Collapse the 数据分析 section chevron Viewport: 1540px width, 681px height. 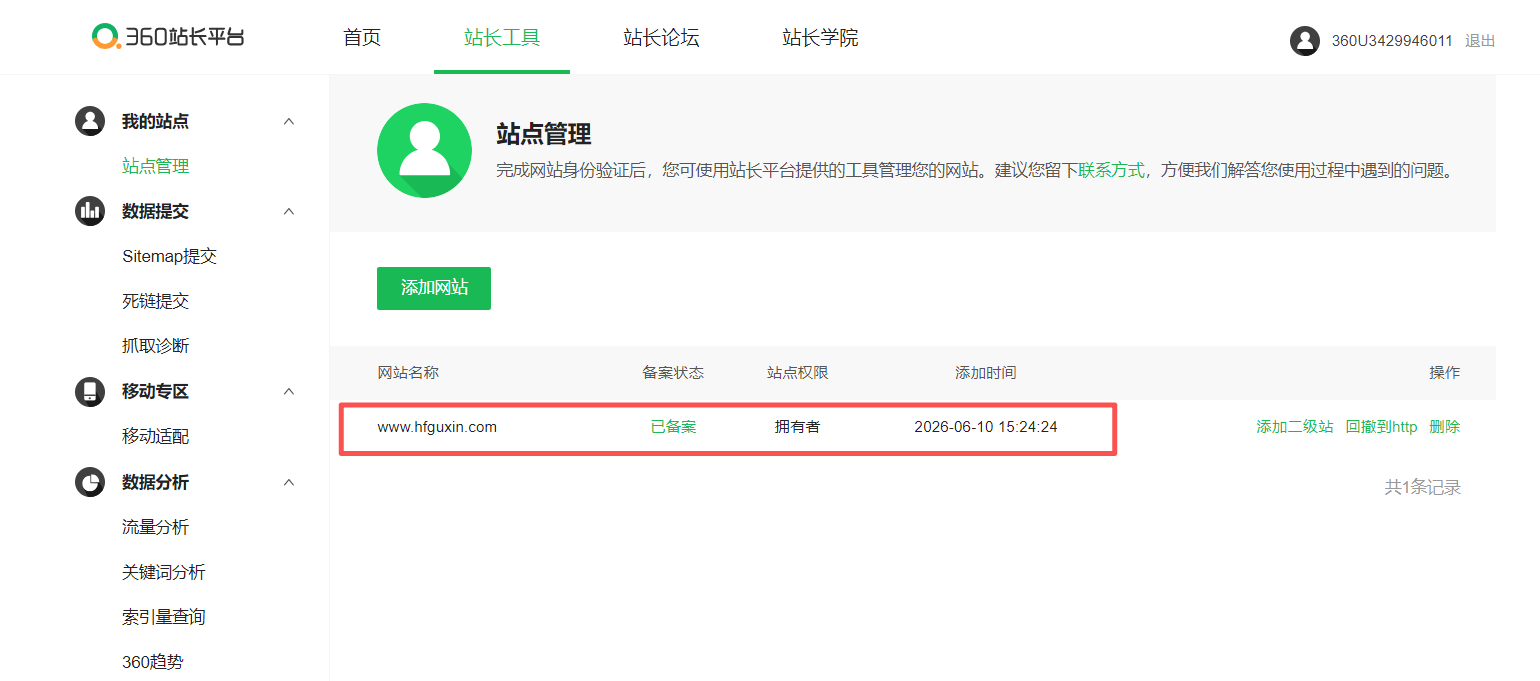click(289, 482)
